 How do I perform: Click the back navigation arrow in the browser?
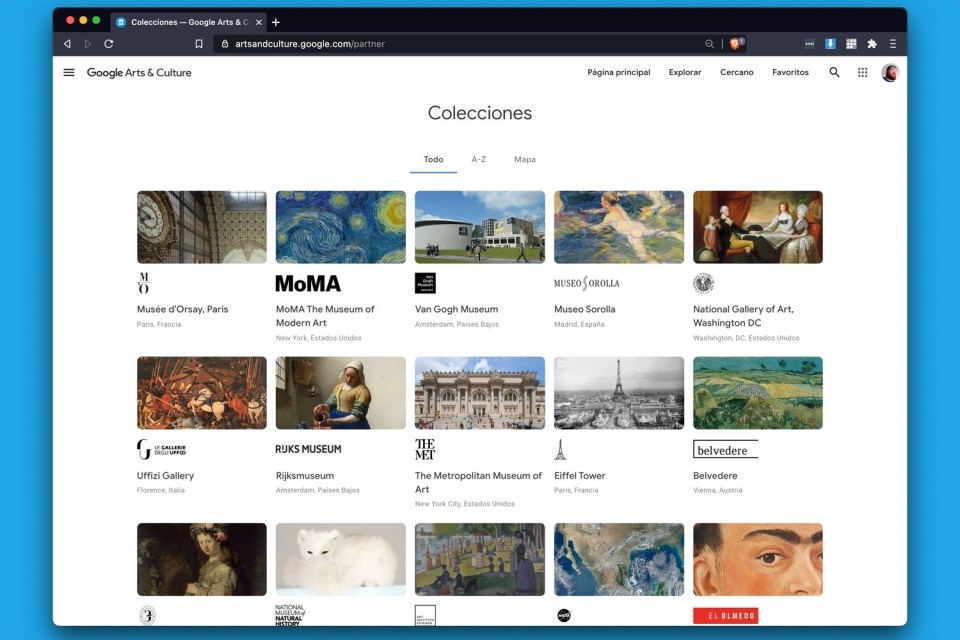66,44
